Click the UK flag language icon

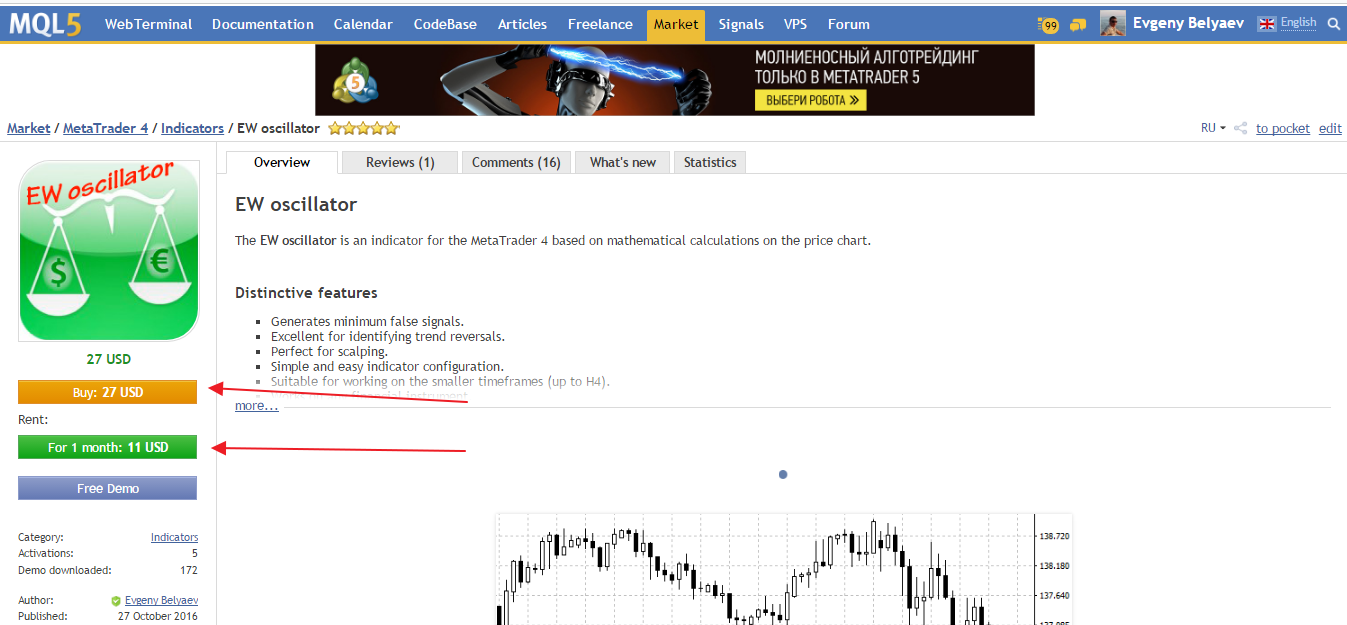point(1267,23)
